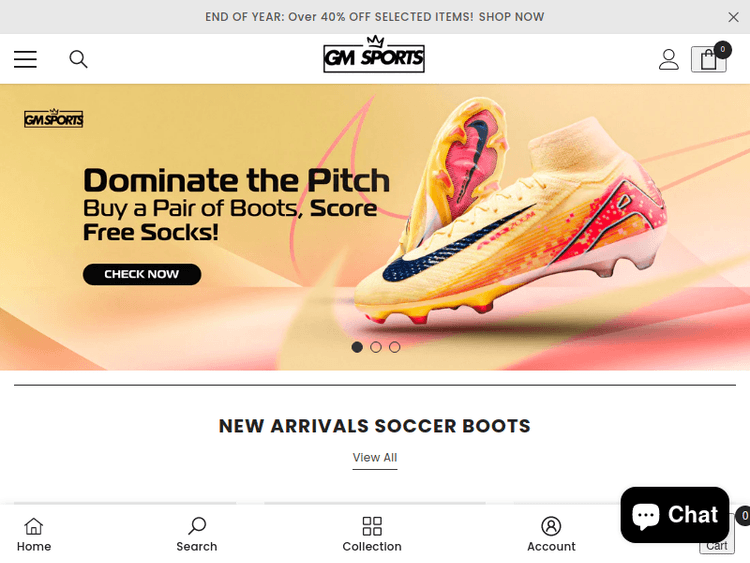The width and height of the screenshot is (750, 563).
Task: Click the New Arrivals Soccer Boots heading
Action: [375, 426]
